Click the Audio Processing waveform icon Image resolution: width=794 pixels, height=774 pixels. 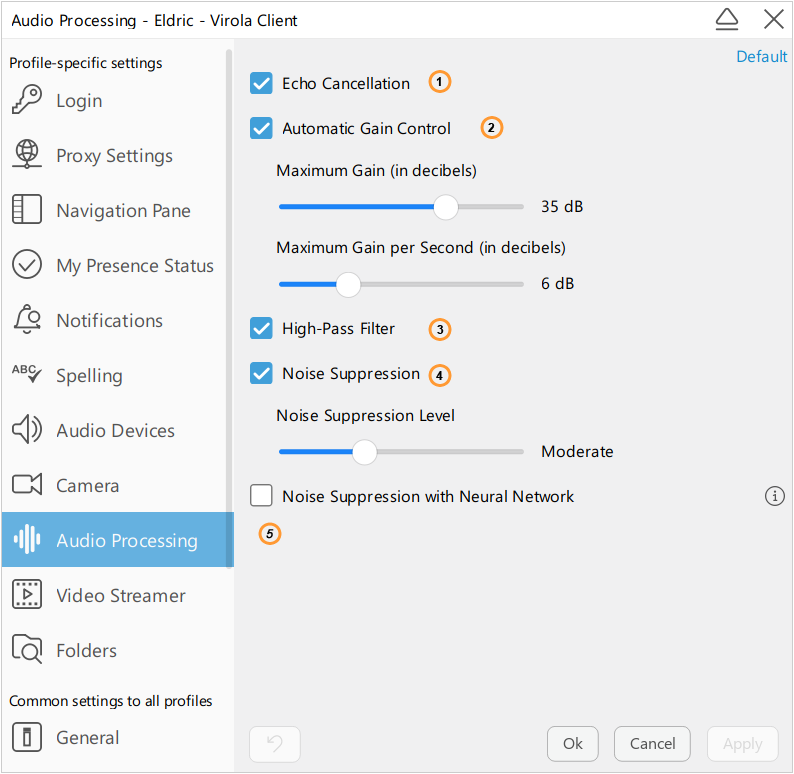point(27,539)
